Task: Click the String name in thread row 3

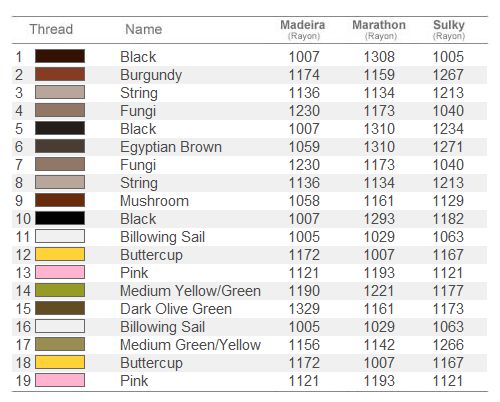Action: point(139,93)
